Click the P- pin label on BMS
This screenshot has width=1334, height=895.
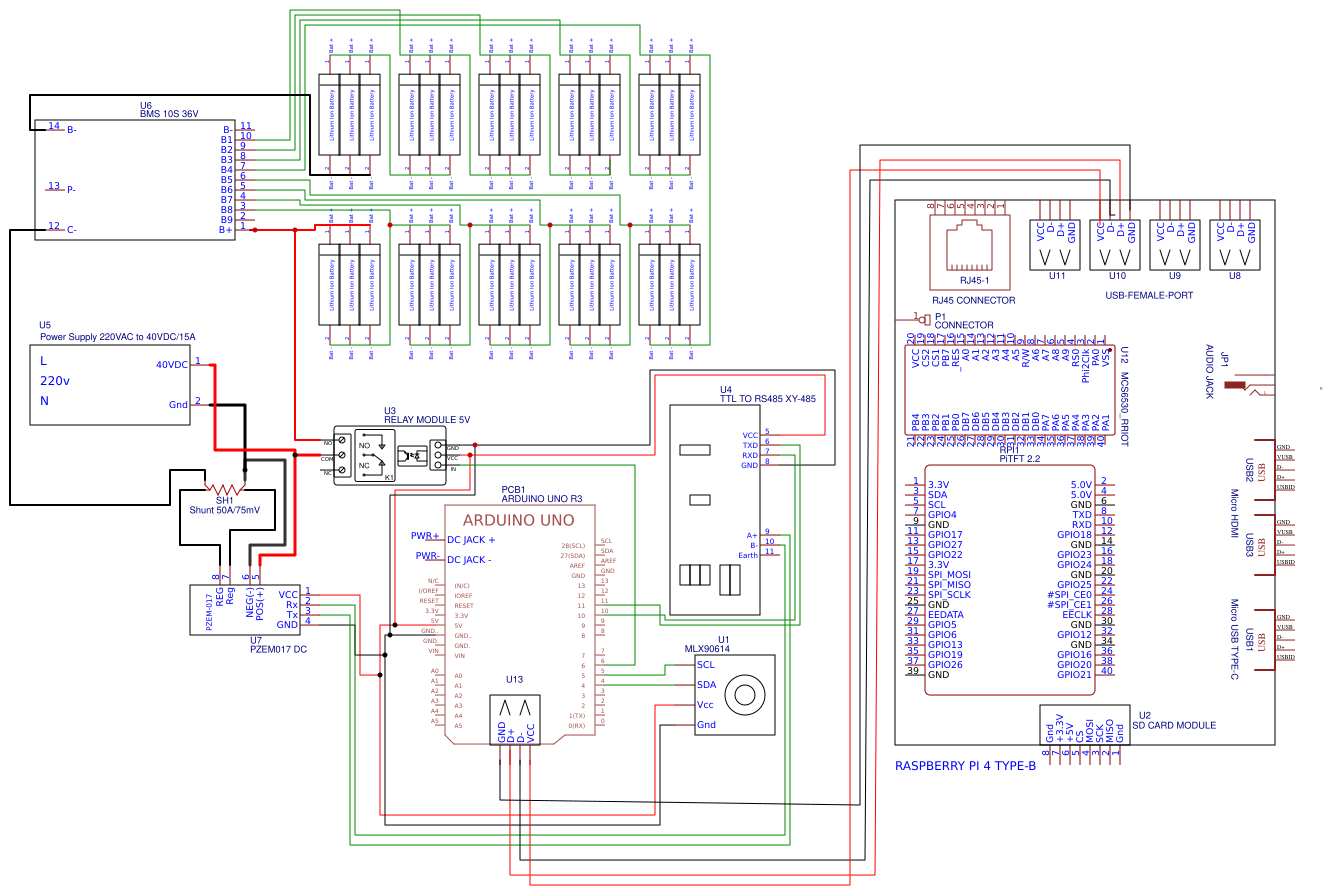(x=72, y=189)
